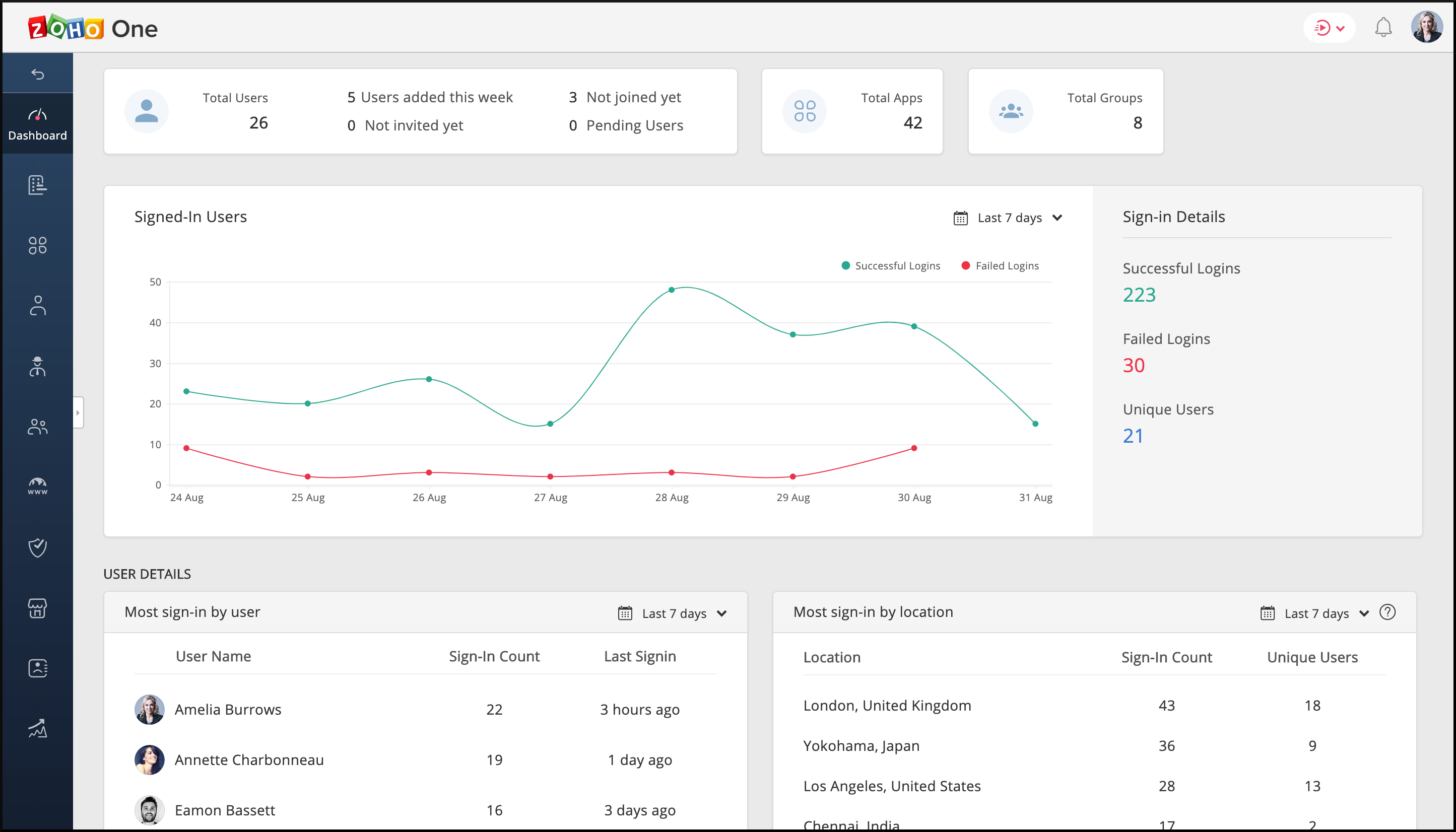1456x832 pixels.
Task: Open the security shield sidebar icon
Action: pos(38,547)
